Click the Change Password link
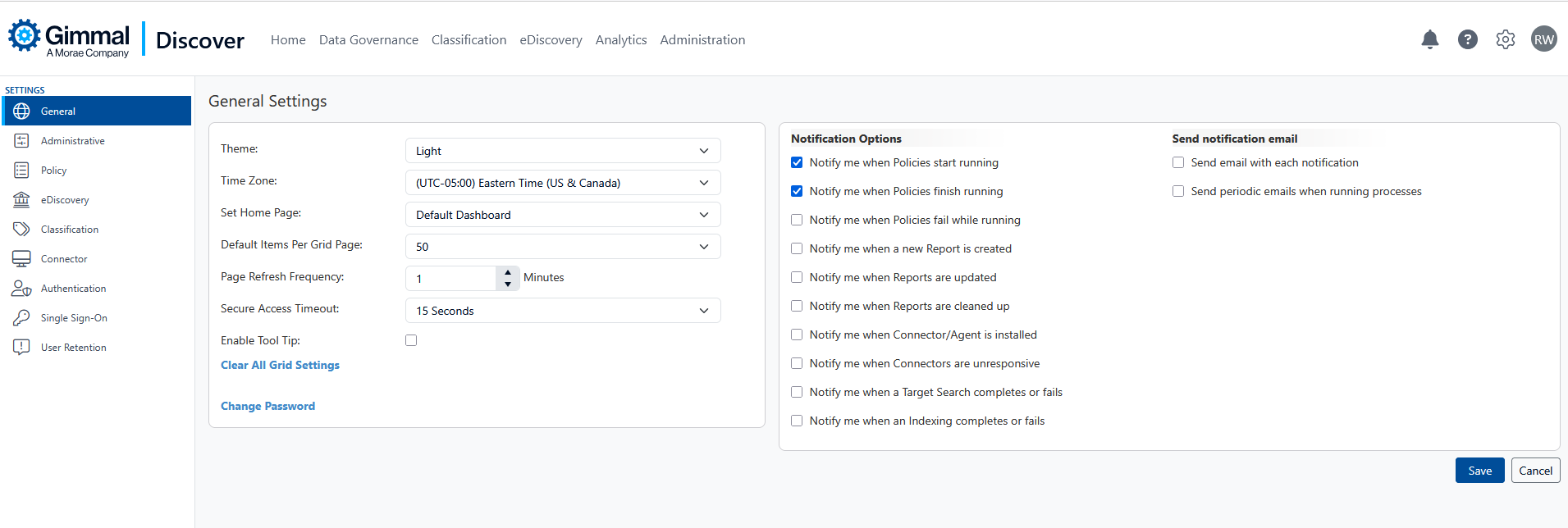 (x=267, y=406)
